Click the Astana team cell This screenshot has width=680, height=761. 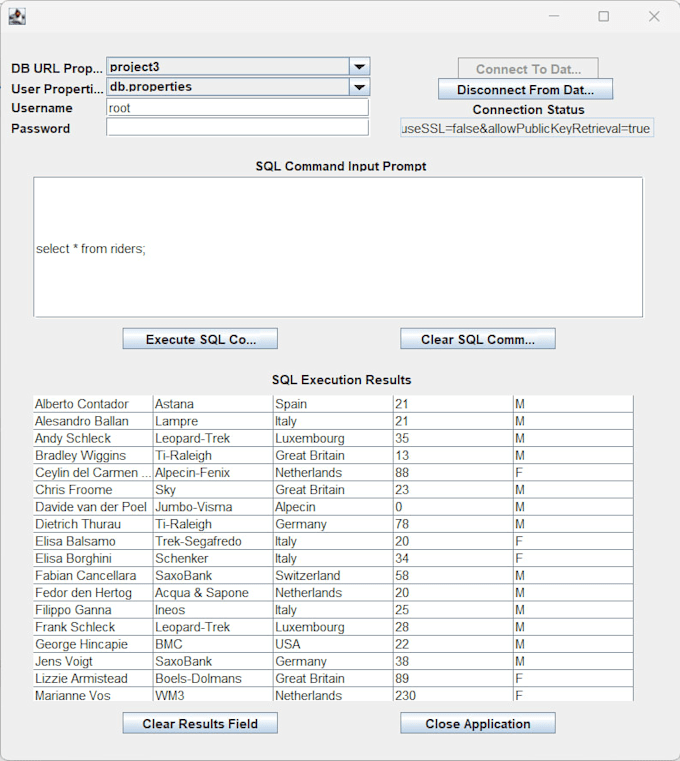click(213, 404)
